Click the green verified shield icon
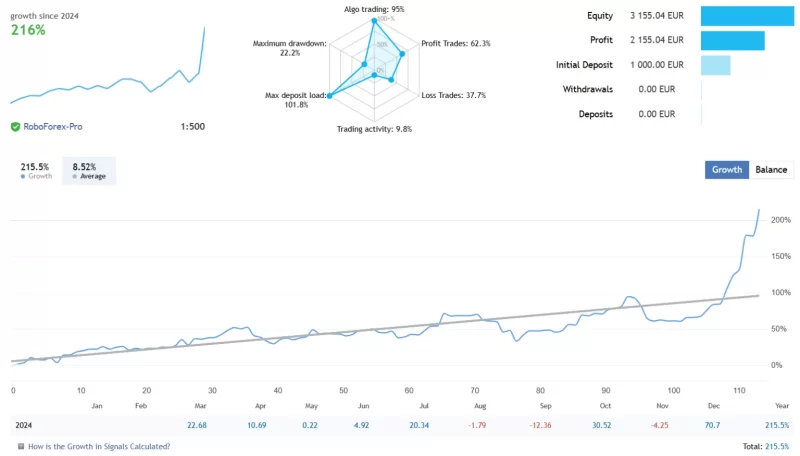Viewport: 800px width, 456px height. (x=15, y=127)
